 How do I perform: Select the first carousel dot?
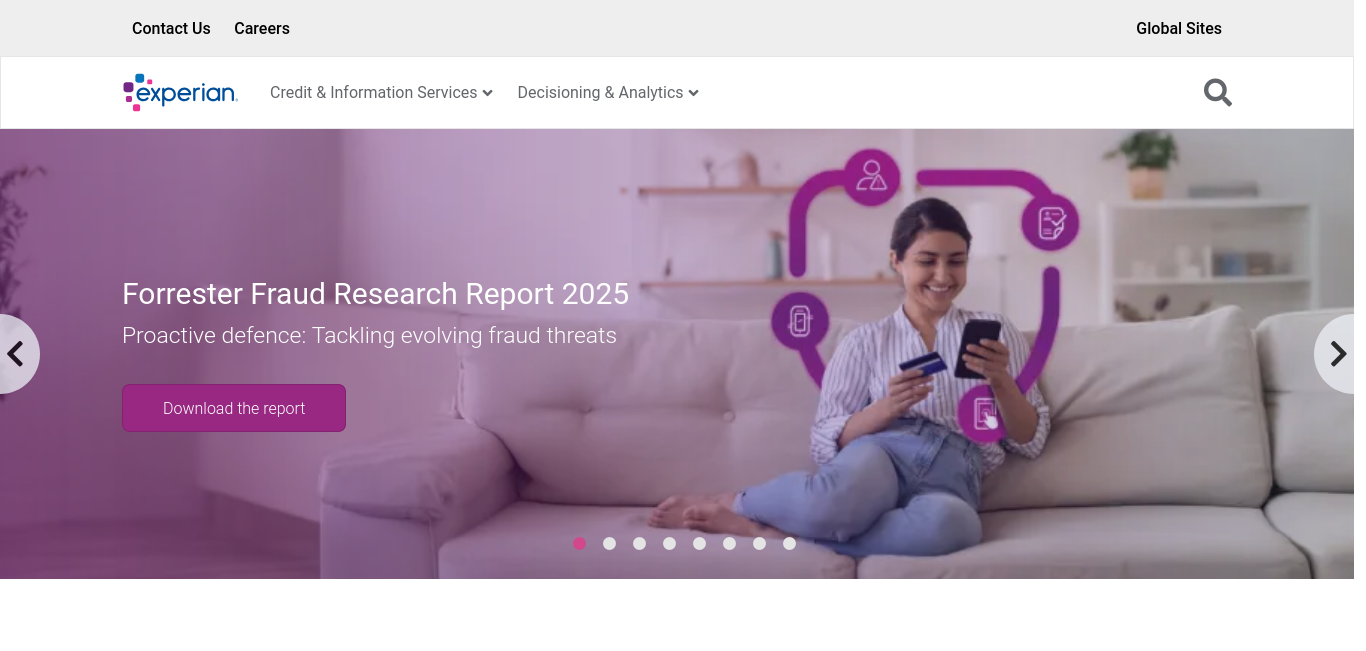[579, 543]
